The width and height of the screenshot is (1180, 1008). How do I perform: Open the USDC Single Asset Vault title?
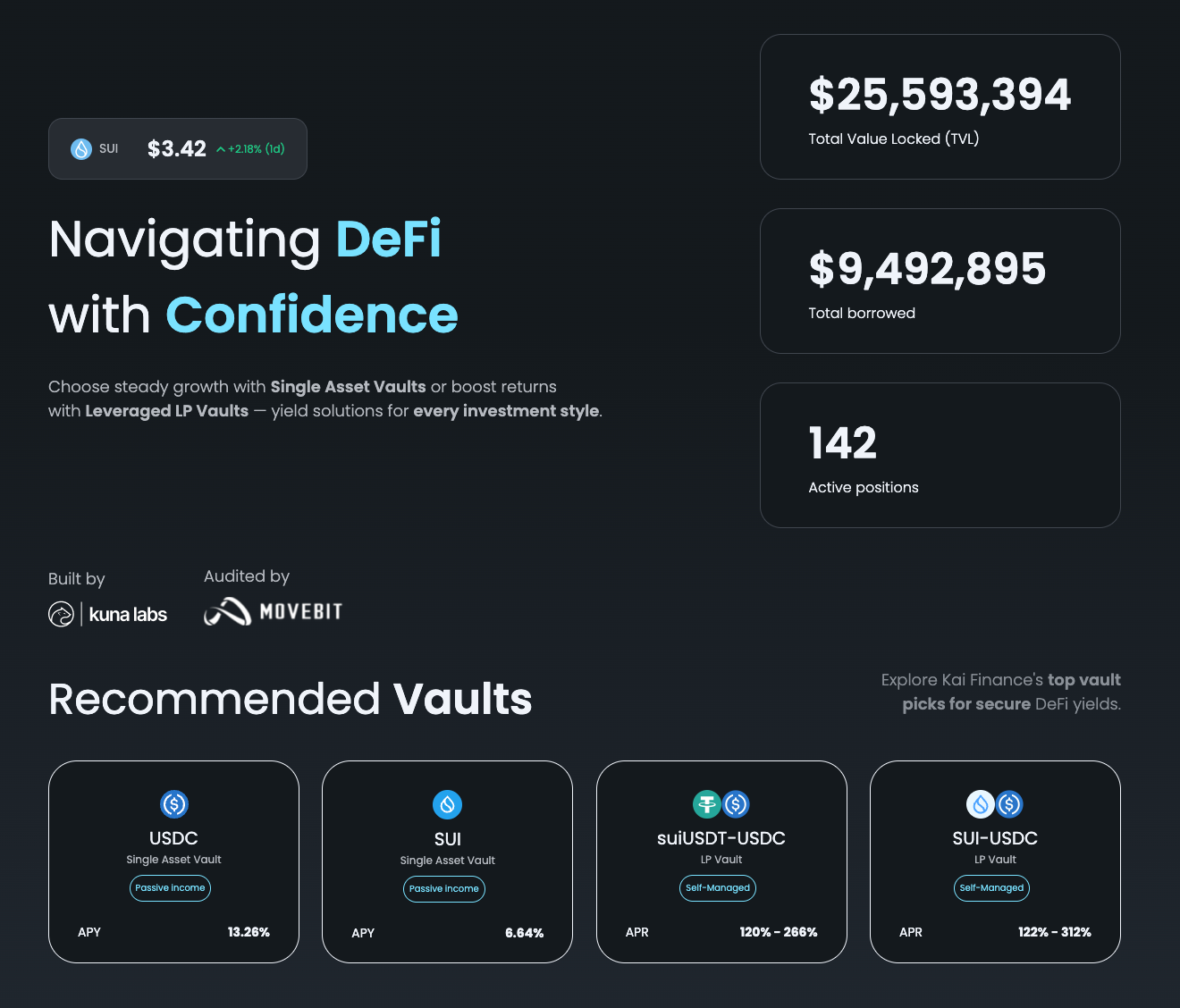(173, 838)
